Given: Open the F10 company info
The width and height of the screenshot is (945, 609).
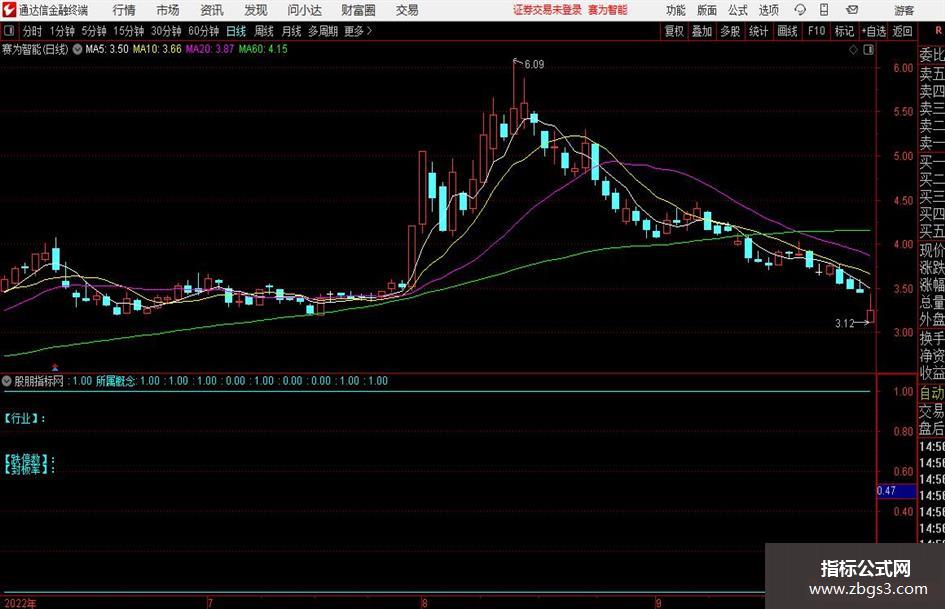Looking at the screenshot, I should (816, 31).
